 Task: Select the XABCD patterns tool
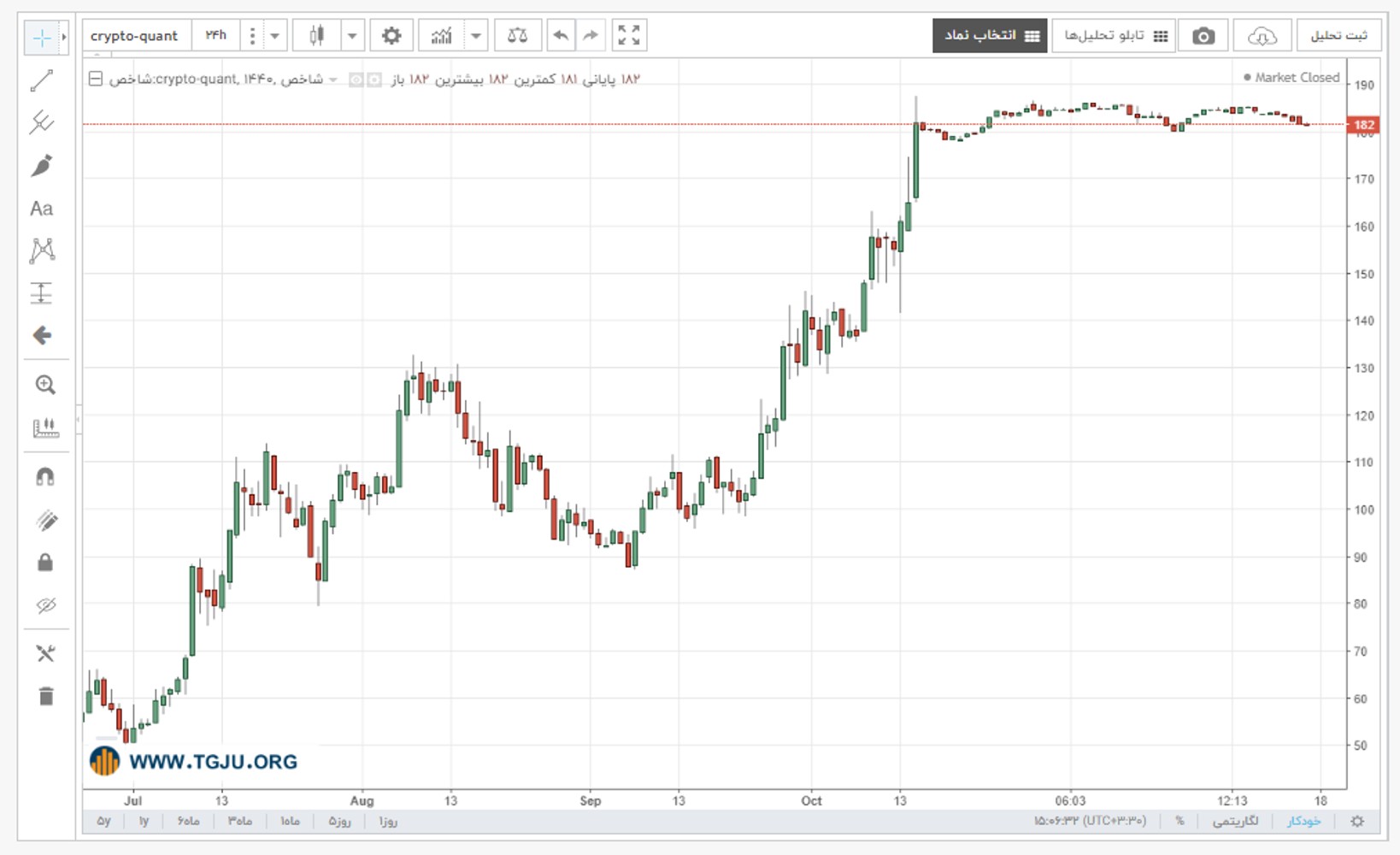tap(42, 251)
